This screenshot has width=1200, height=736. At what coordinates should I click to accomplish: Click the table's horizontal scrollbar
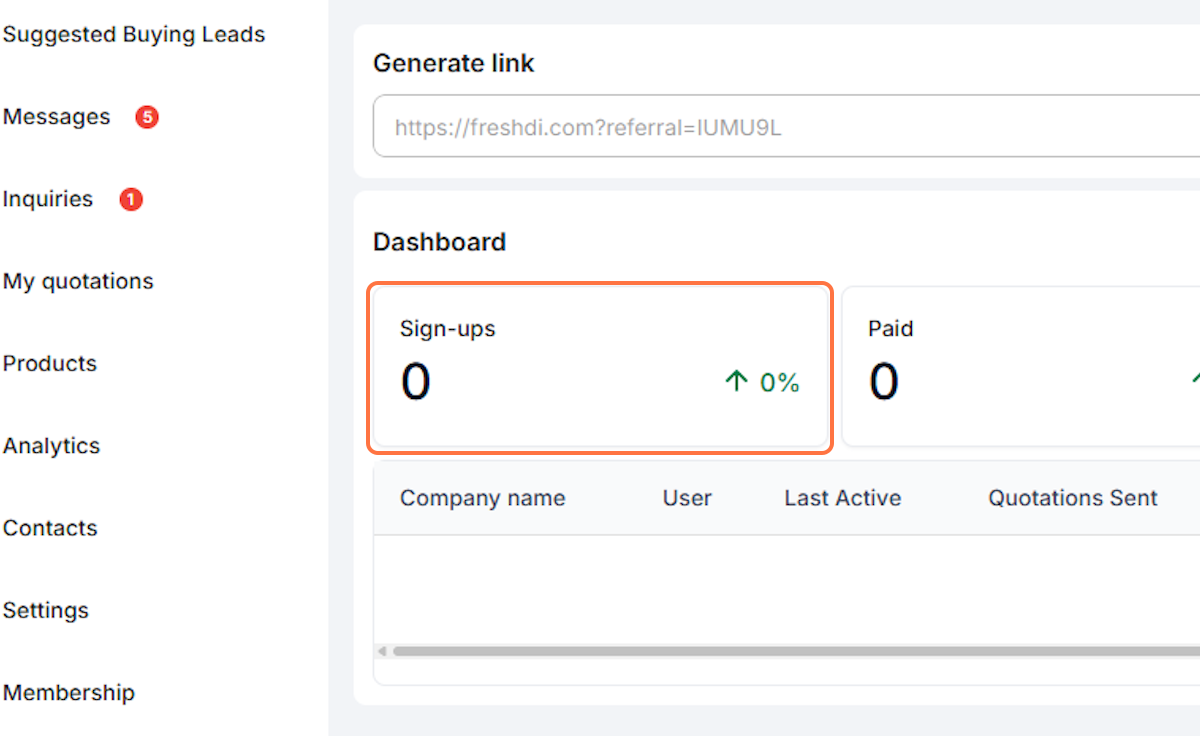click(790, 651)
